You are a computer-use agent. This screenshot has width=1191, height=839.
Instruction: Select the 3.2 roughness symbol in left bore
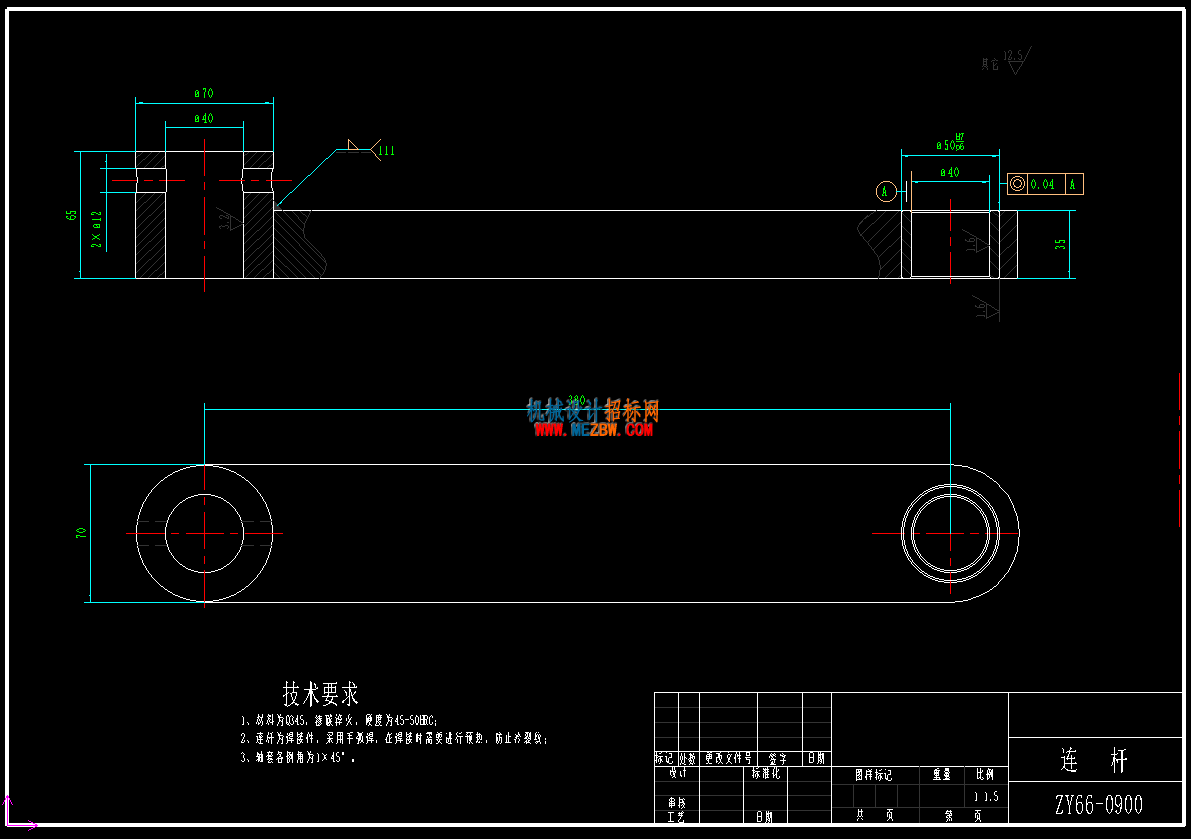[x=229, y=219]
